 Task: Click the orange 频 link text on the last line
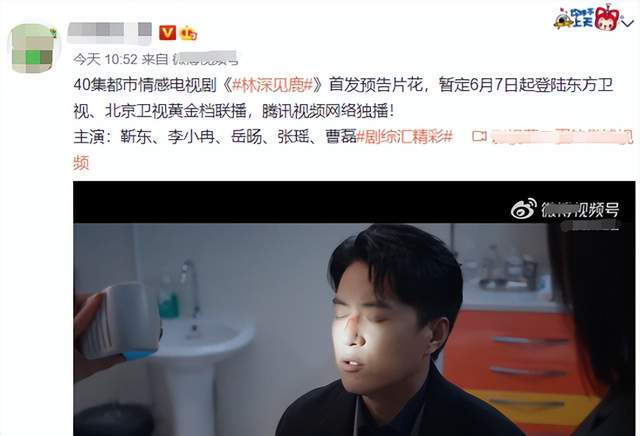point(81,162)
